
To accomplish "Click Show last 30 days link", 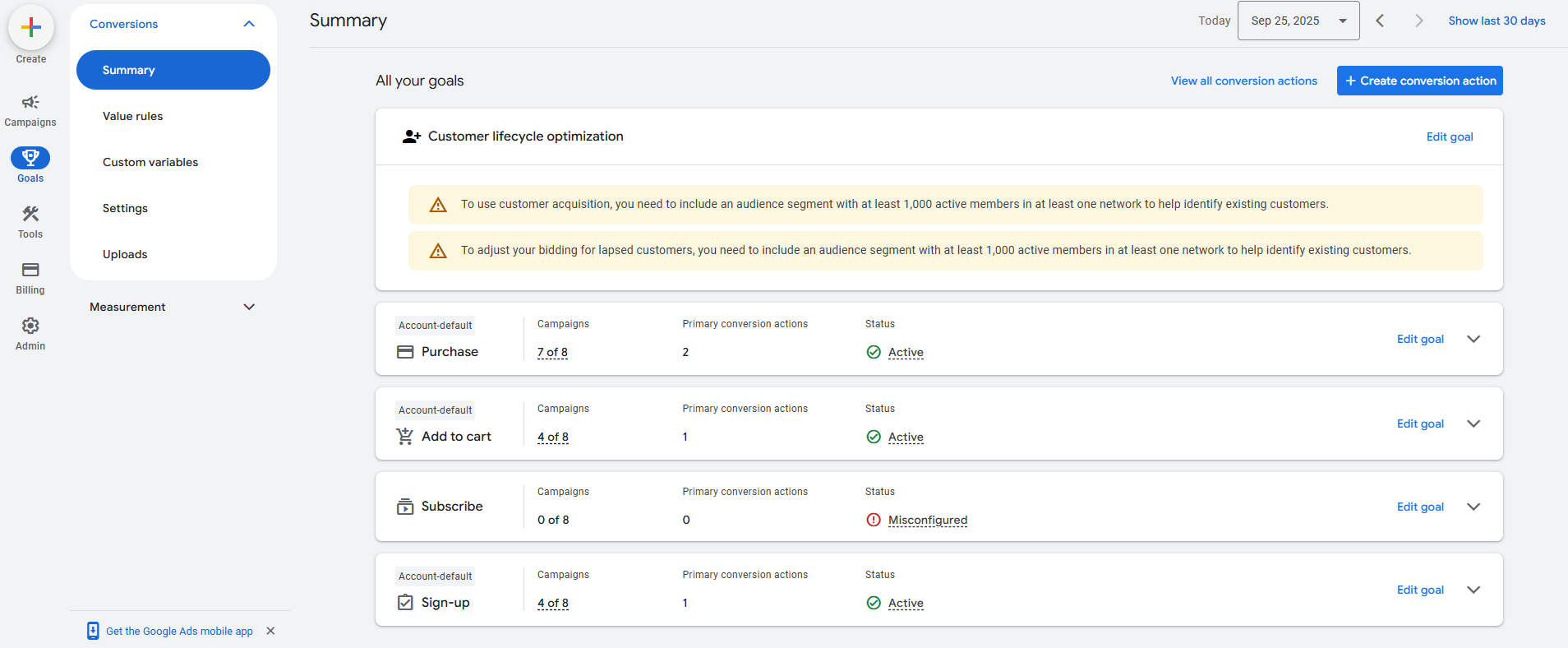I will tap(1497, 21).
